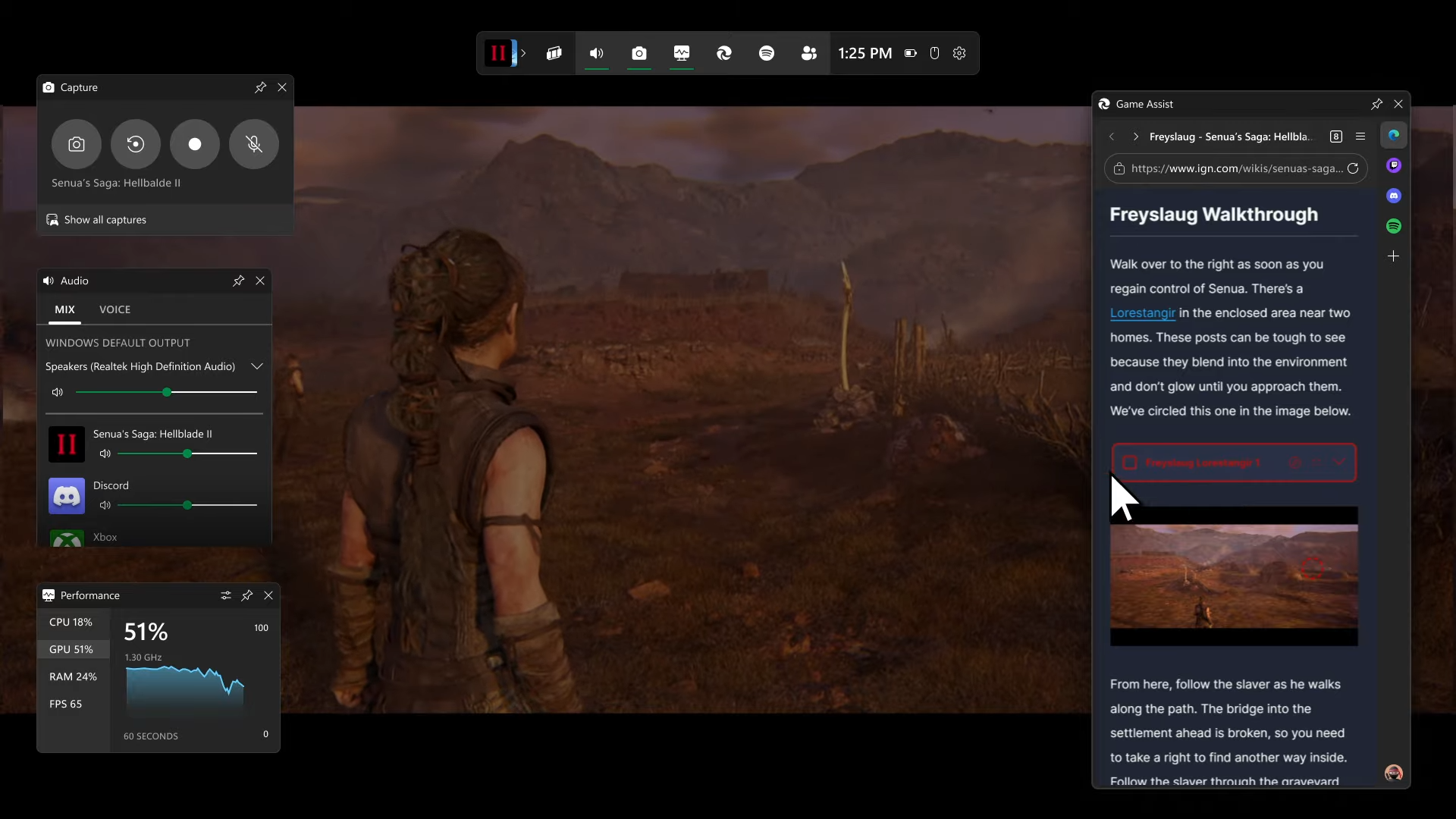Viewport: 1456px width, 819px height.
Task: Start recording in the Capture widget
Action: tap(195, 144)
